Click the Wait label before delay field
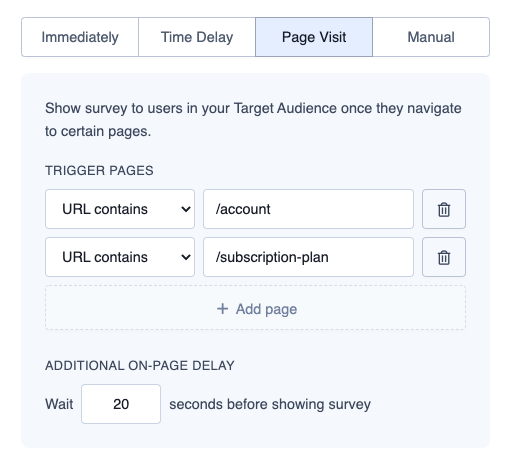Viewport: 513px width, 465px height. tap(59, 404)
